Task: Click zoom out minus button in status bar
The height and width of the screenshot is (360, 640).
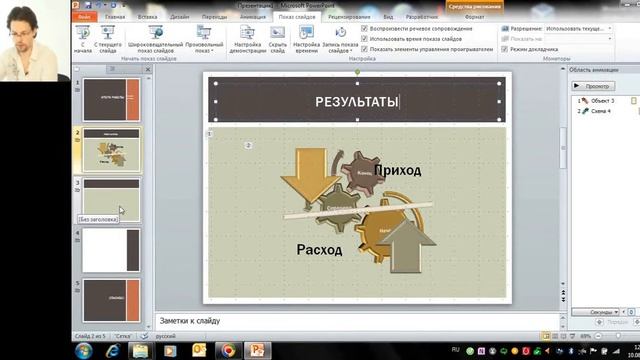Action: click(598, 336)
